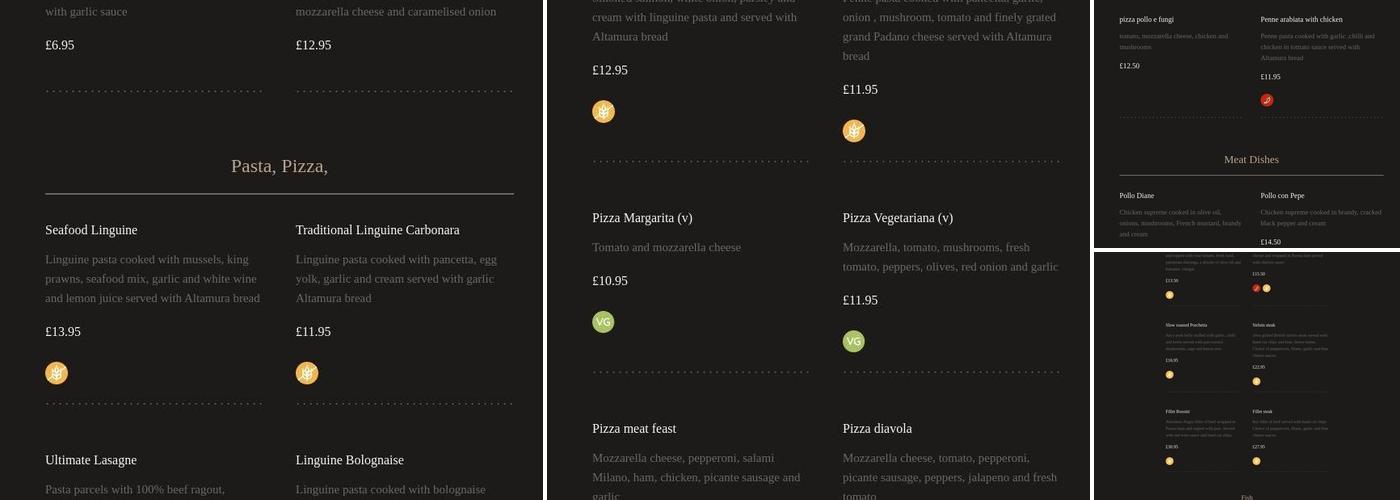Click the Meat Dishes section heading
The height and width of the screenshot is (500, 1400).
1251,160
